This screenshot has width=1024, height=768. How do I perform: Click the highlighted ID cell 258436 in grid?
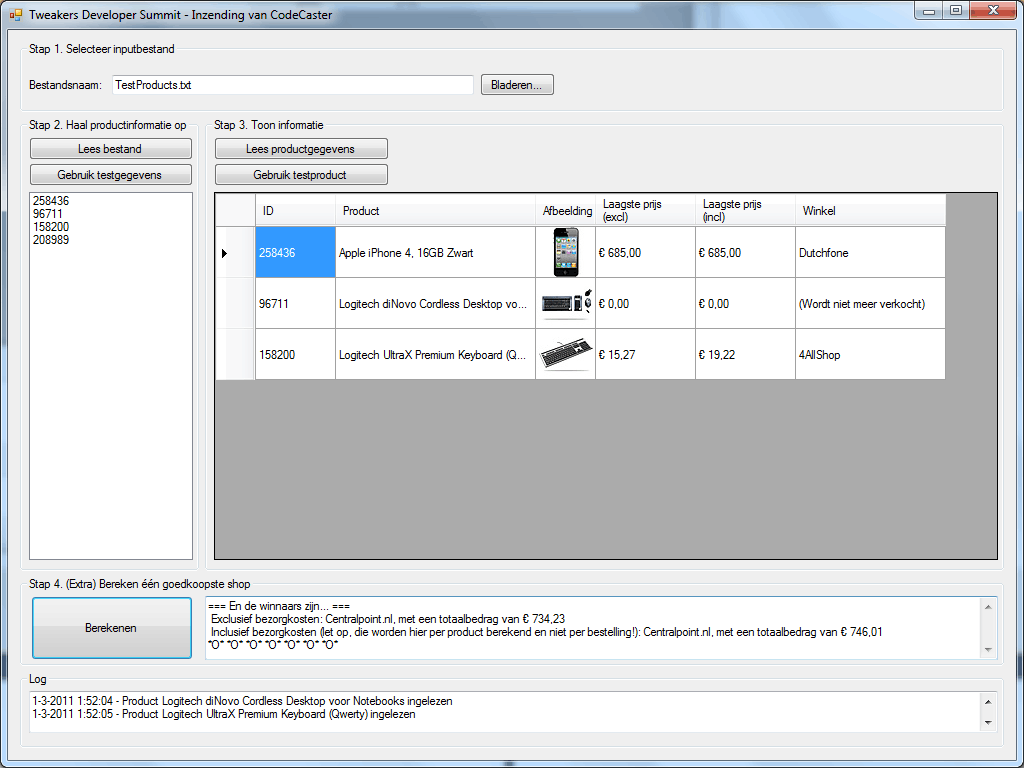coord(295,252)
